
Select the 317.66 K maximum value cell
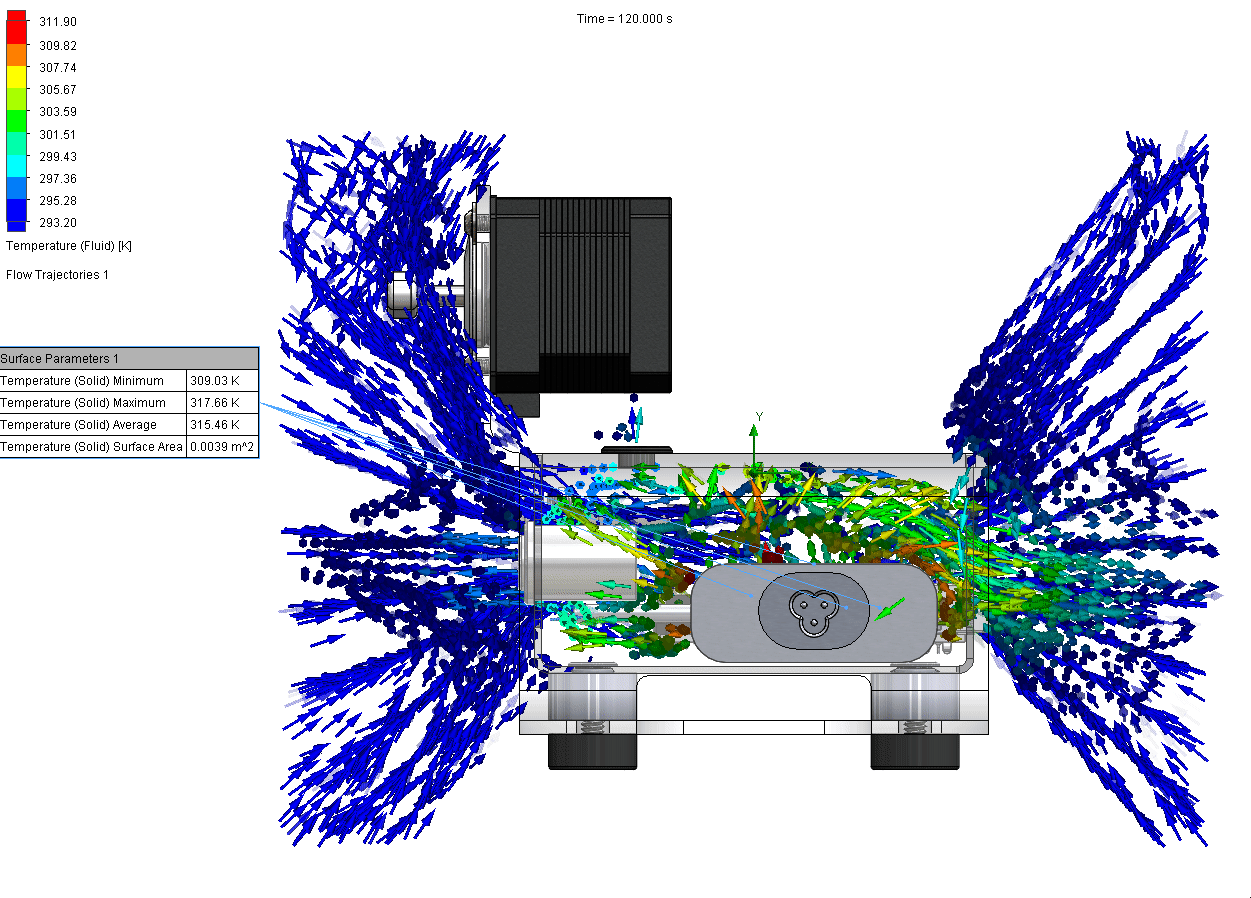214,403
